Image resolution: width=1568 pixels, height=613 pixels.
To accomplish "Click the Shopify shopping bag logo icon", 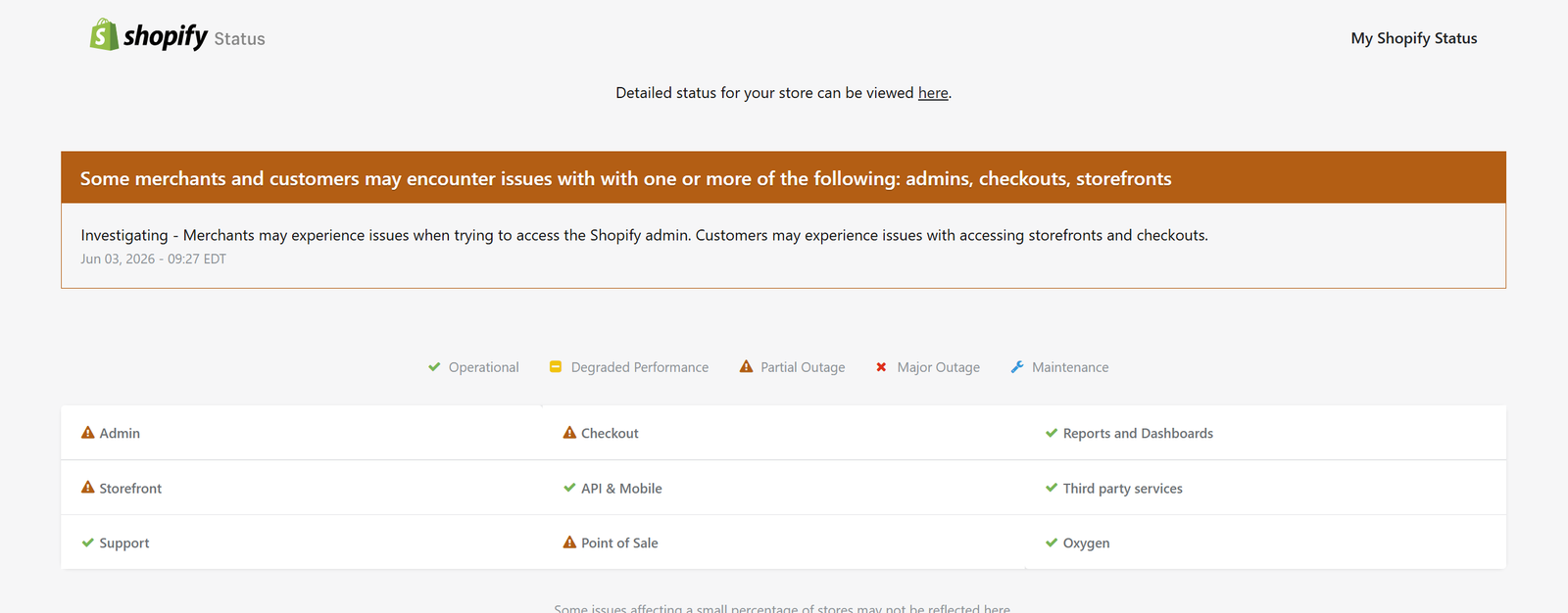I will (104, 34).
